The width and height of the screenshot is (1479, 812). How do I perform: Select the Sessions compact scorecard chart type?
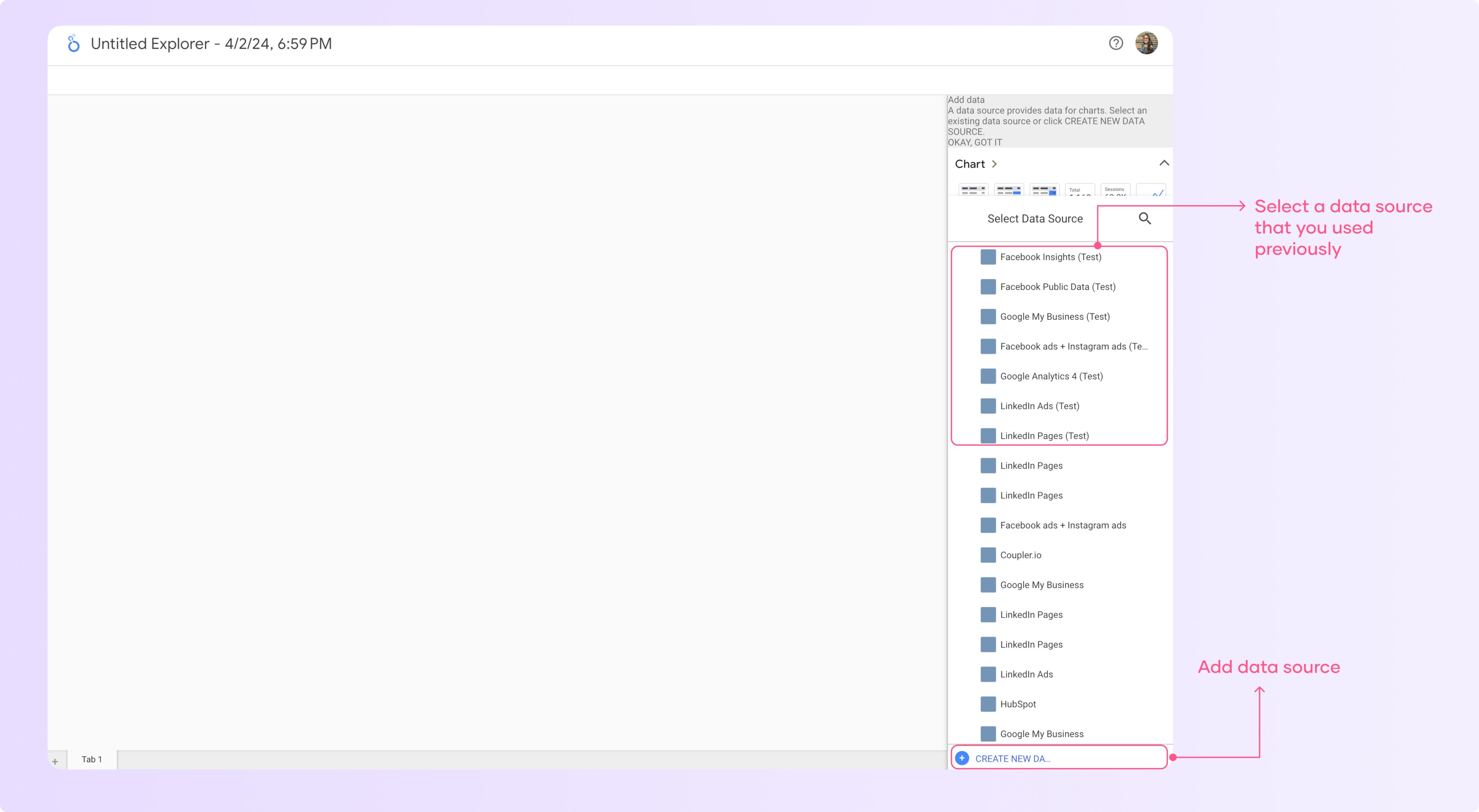click(x=1115, y=190)
